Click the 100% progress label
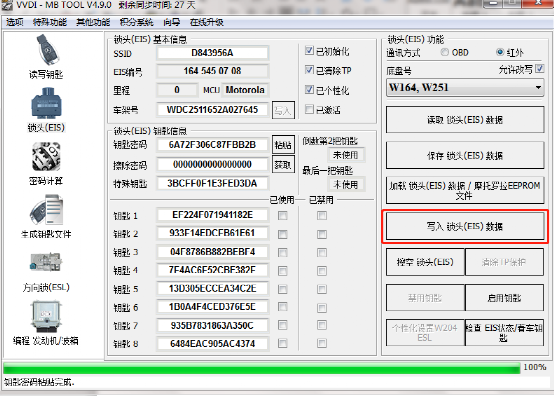 (x=535, y=367)
